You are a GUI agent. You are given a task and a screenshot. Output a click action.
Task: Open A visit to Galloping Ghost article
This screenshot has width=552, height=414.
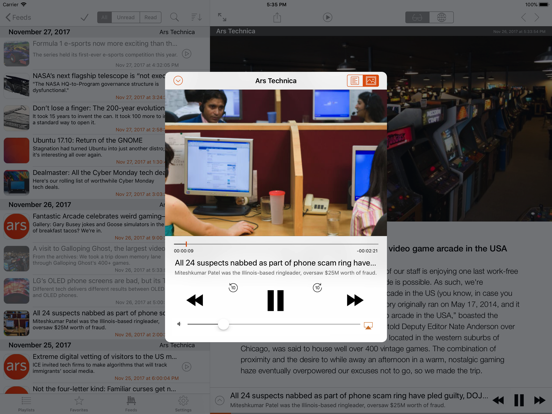click(83, 259)
